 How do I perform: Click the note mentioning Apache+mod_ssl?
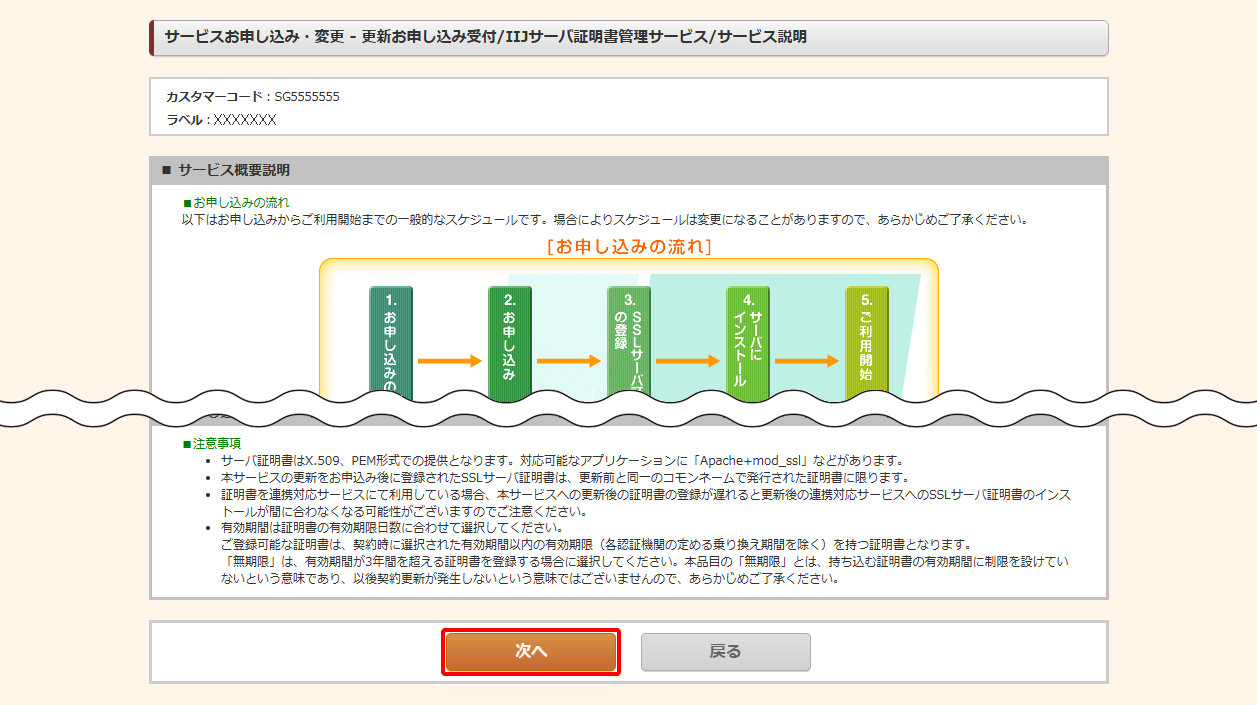(x=562, y=461)
